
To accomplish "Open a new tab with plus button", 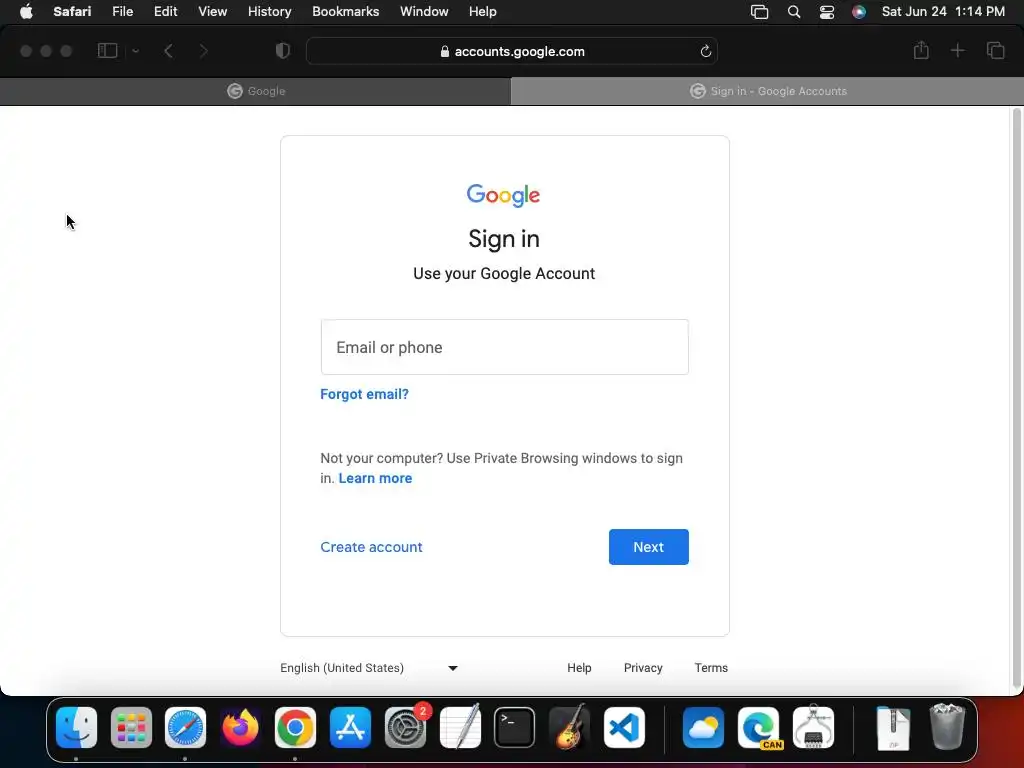I will 957,50.
